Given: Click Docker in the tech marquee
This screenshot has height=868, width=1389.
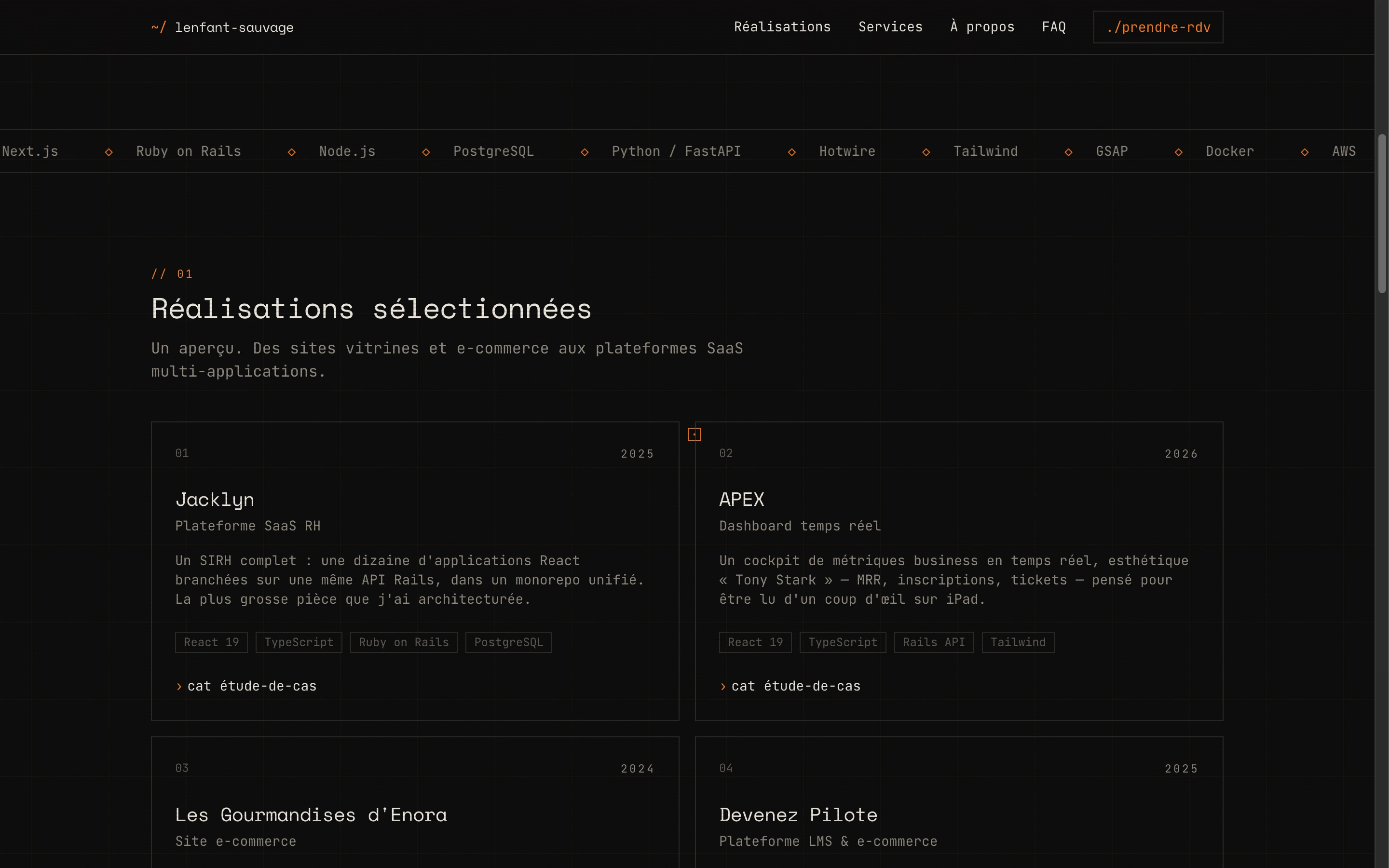Looking at the screenshot, I should pyautogui.click(x=1229, y=151).
